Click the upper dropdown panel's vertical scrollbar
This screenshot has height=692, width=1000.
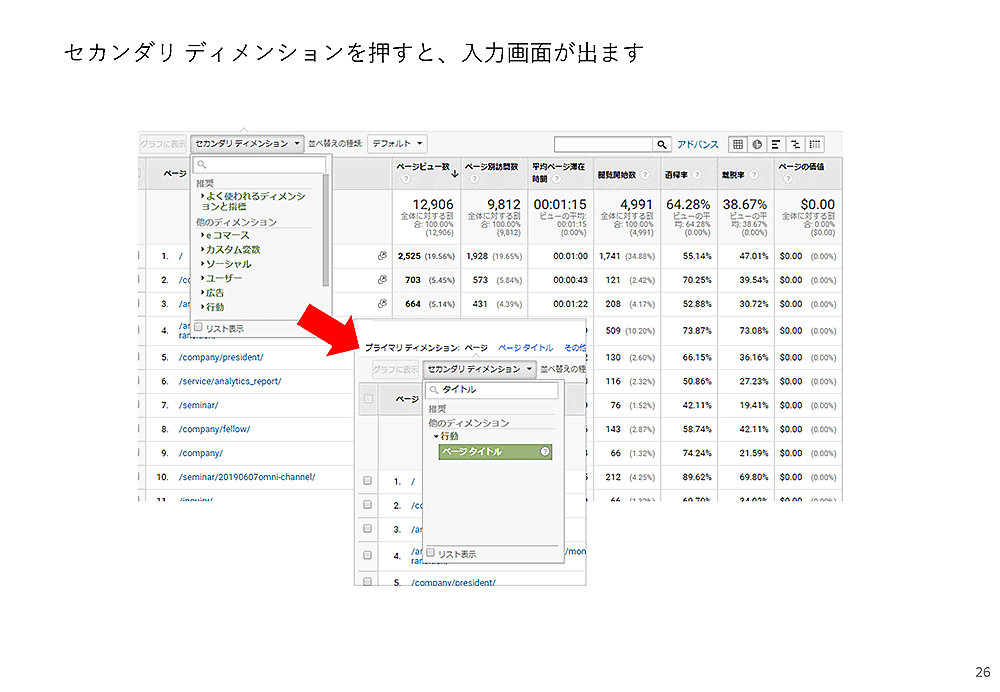click(326, 230)
